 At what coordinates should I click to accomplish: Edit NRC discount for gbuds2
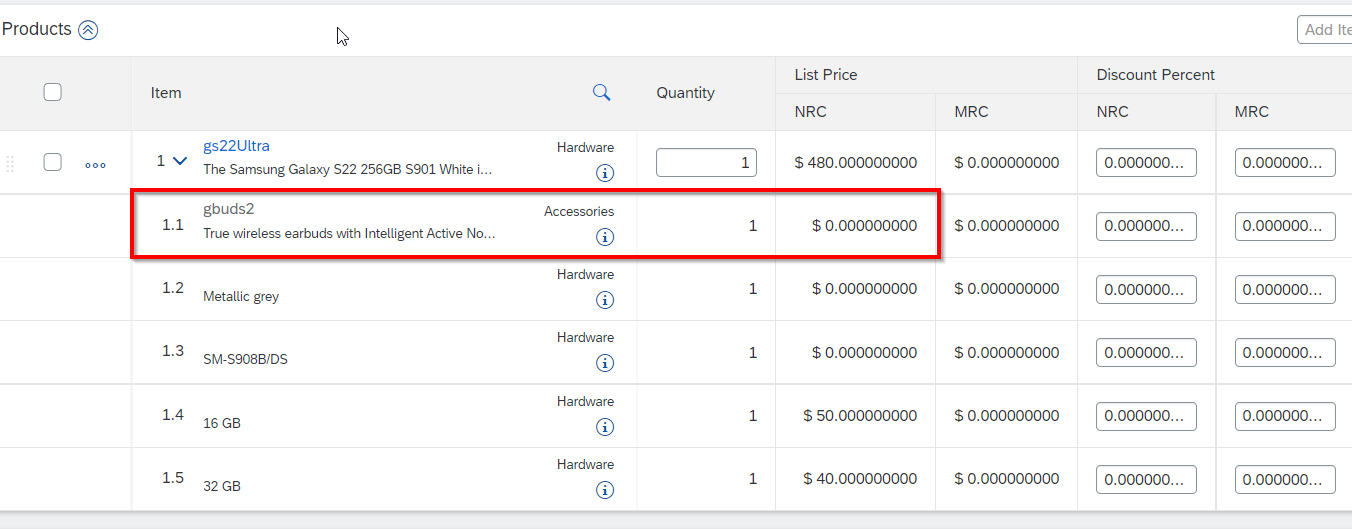pyautogui.click(x=1146, y=226)
